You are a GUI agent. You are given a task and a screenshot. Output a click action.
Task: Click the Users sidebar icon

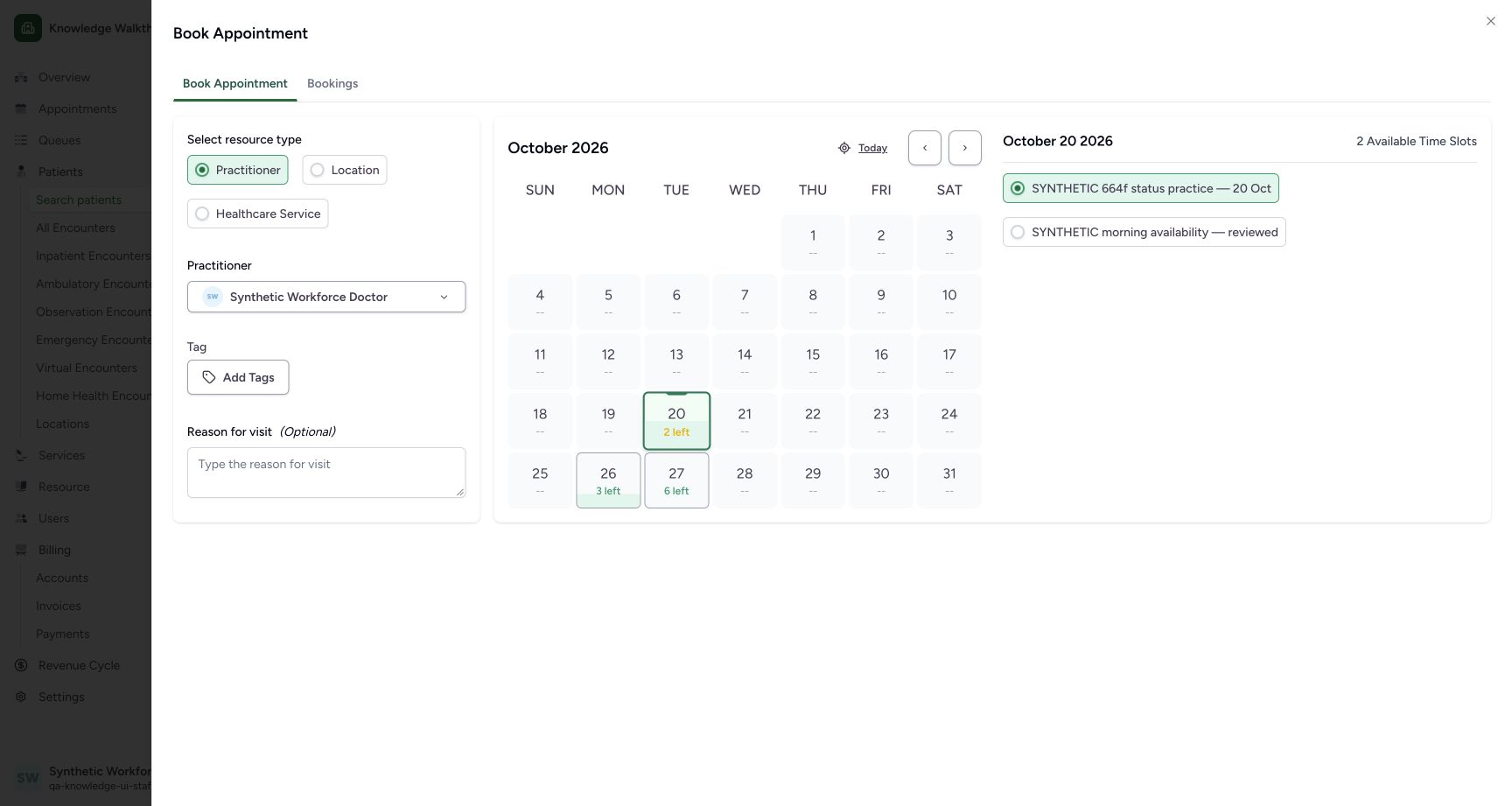pyautogui.click(x=21, y=518)
